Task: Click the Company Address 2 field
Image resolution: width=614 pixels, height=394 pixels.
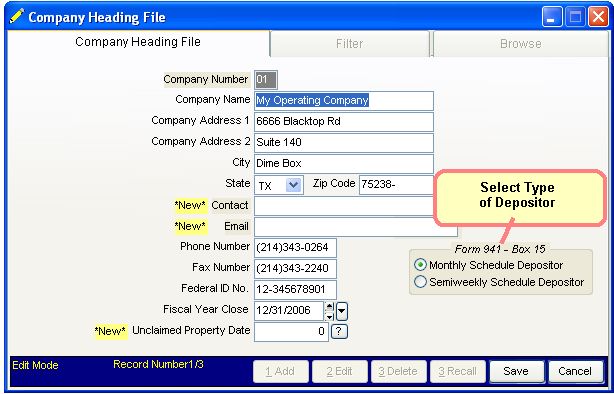Action: [x=344, y=143]
